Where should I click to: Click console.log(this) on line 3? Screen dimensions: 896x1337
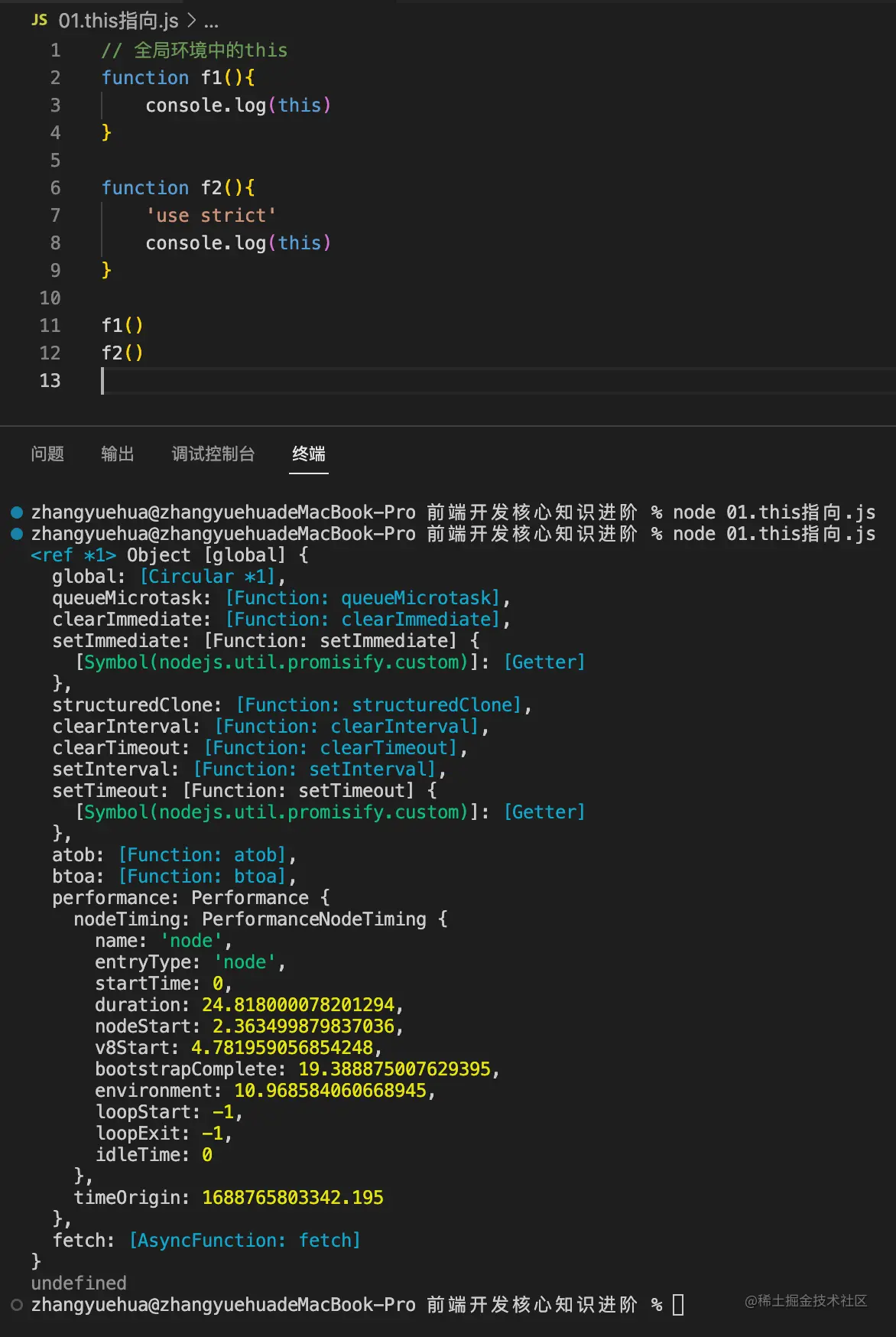[x=239, y=106]
